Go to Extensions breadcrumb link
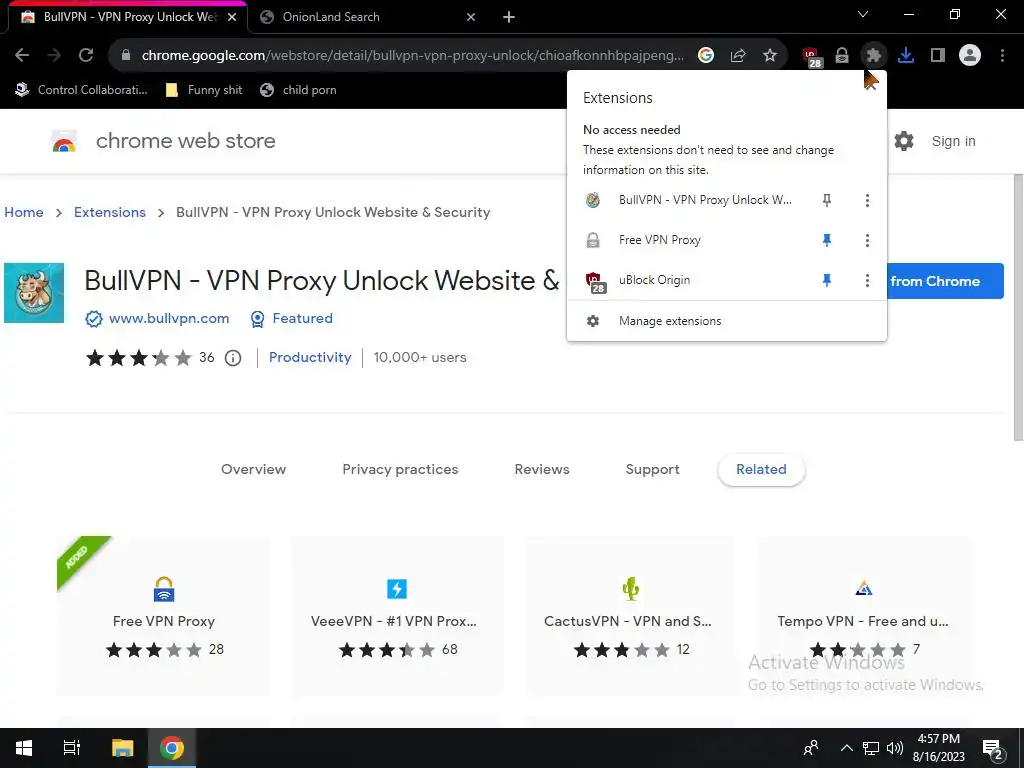Screen dimensions: 1024x768 click(110, 212)
